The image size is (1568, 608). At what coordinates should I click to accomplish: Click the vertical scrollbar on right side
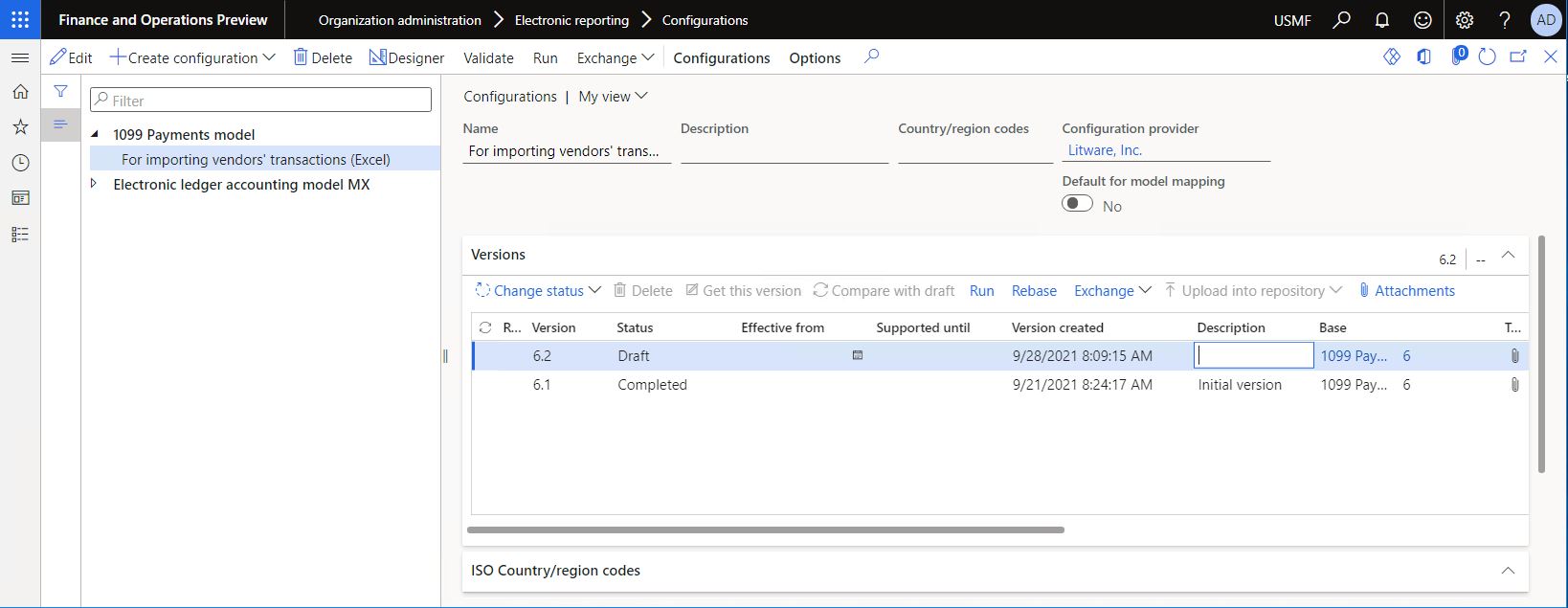1541,354
